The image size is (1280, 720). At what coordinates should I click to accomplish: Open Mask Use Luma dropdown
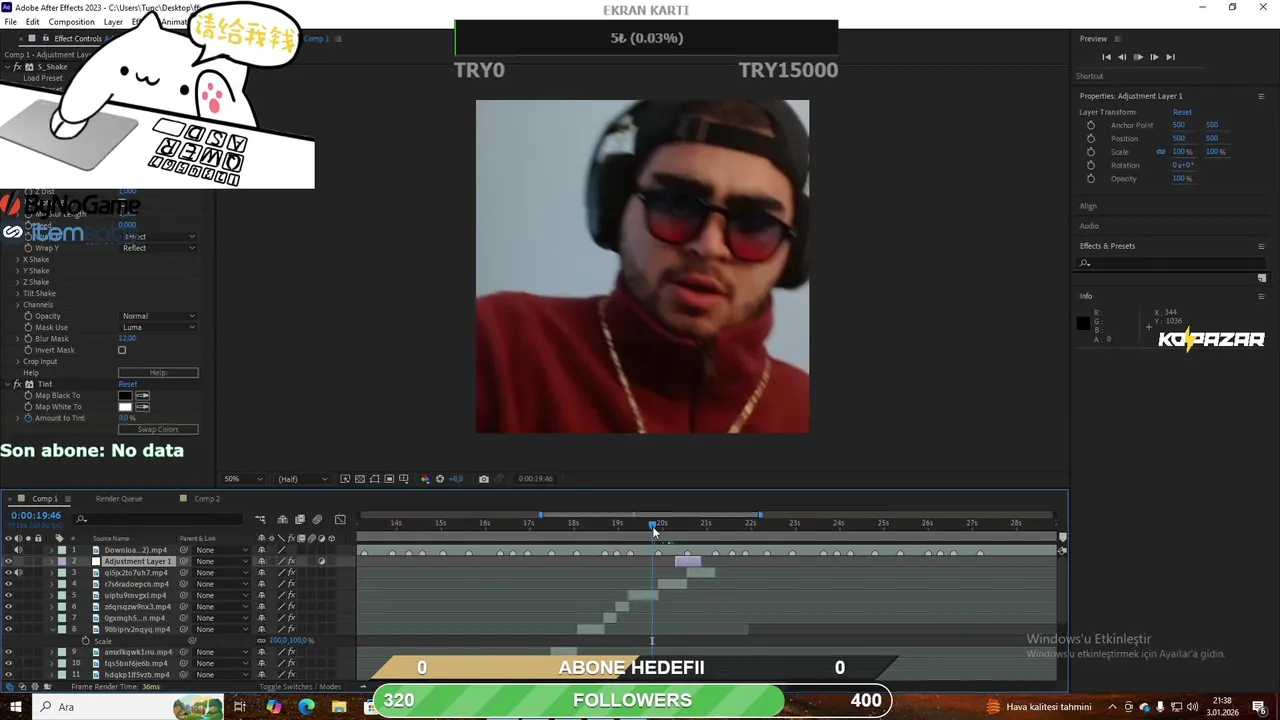[158, 327]
